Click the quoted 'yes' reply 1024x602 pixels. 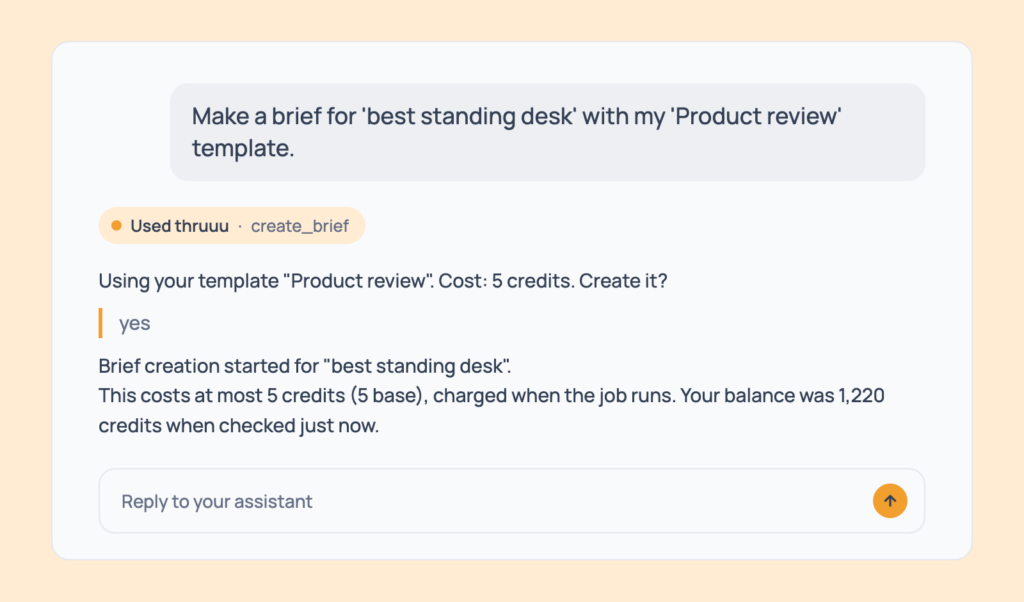(x=135, y=323)
